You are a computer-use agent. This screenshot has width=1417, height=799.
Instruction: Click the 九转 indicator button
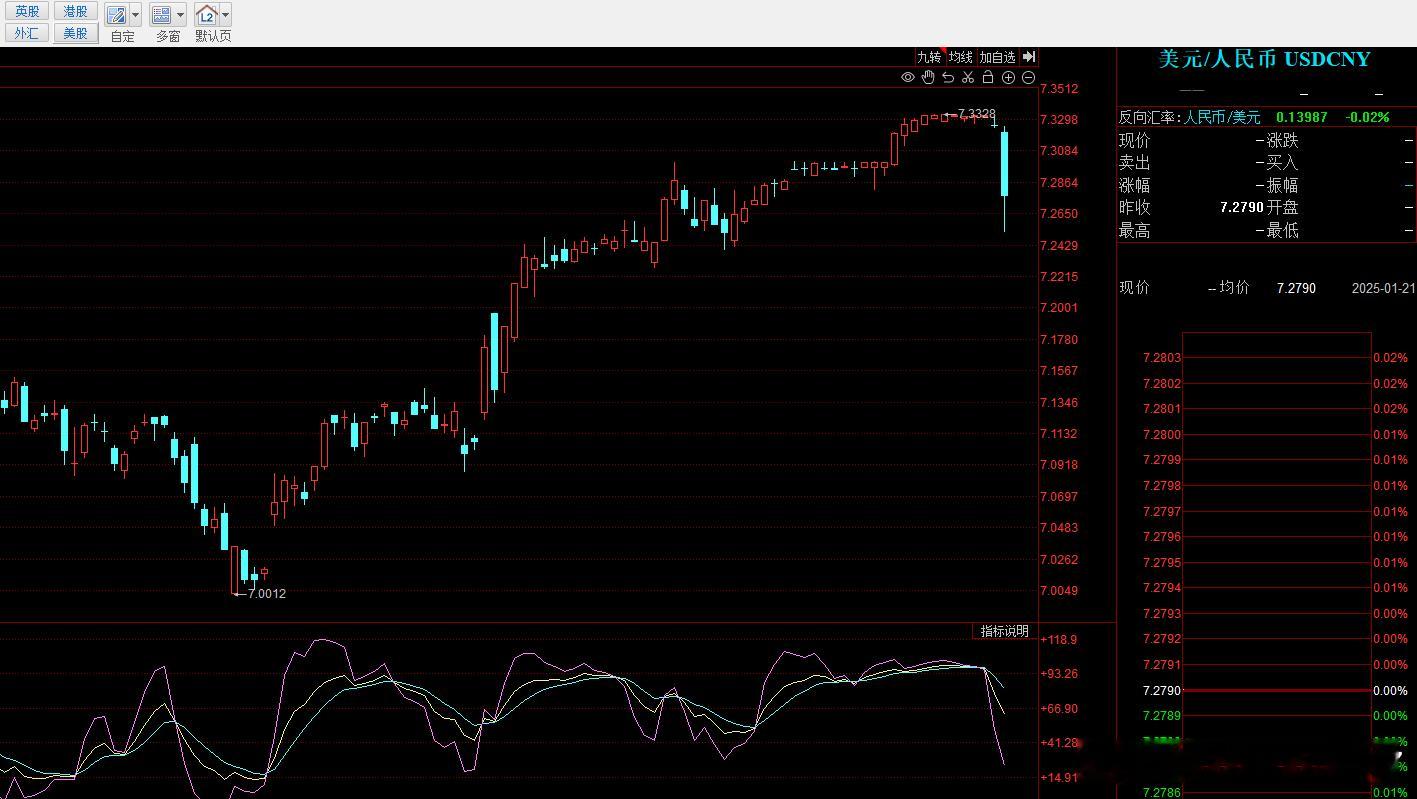(x=929, y=57)
